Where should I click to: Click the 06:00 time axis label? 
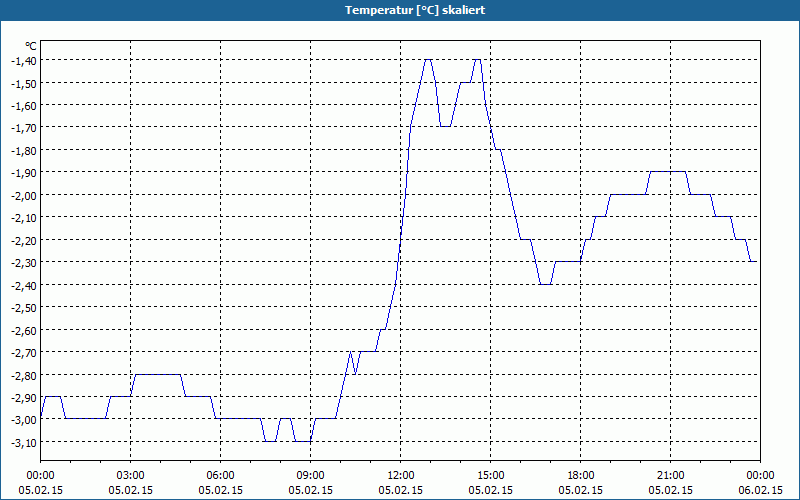[x=220, y=476]
